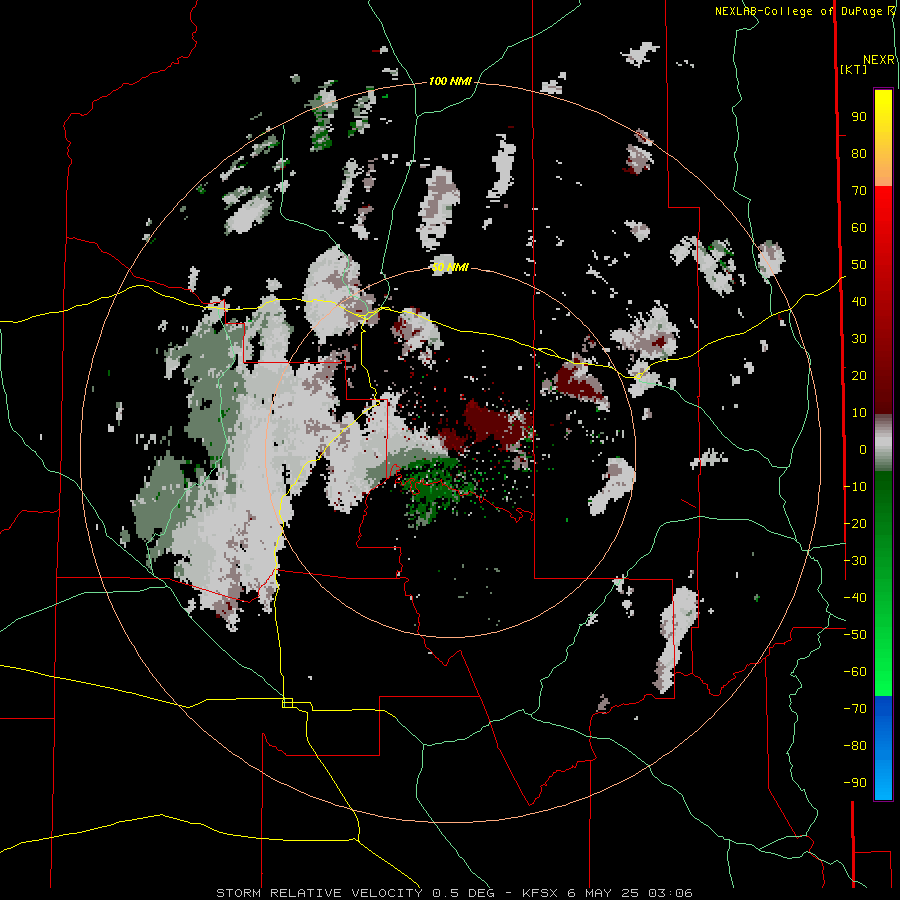Click the NEXR label above the color bar
Screen dimensions: 900x900
pos(879,60)
